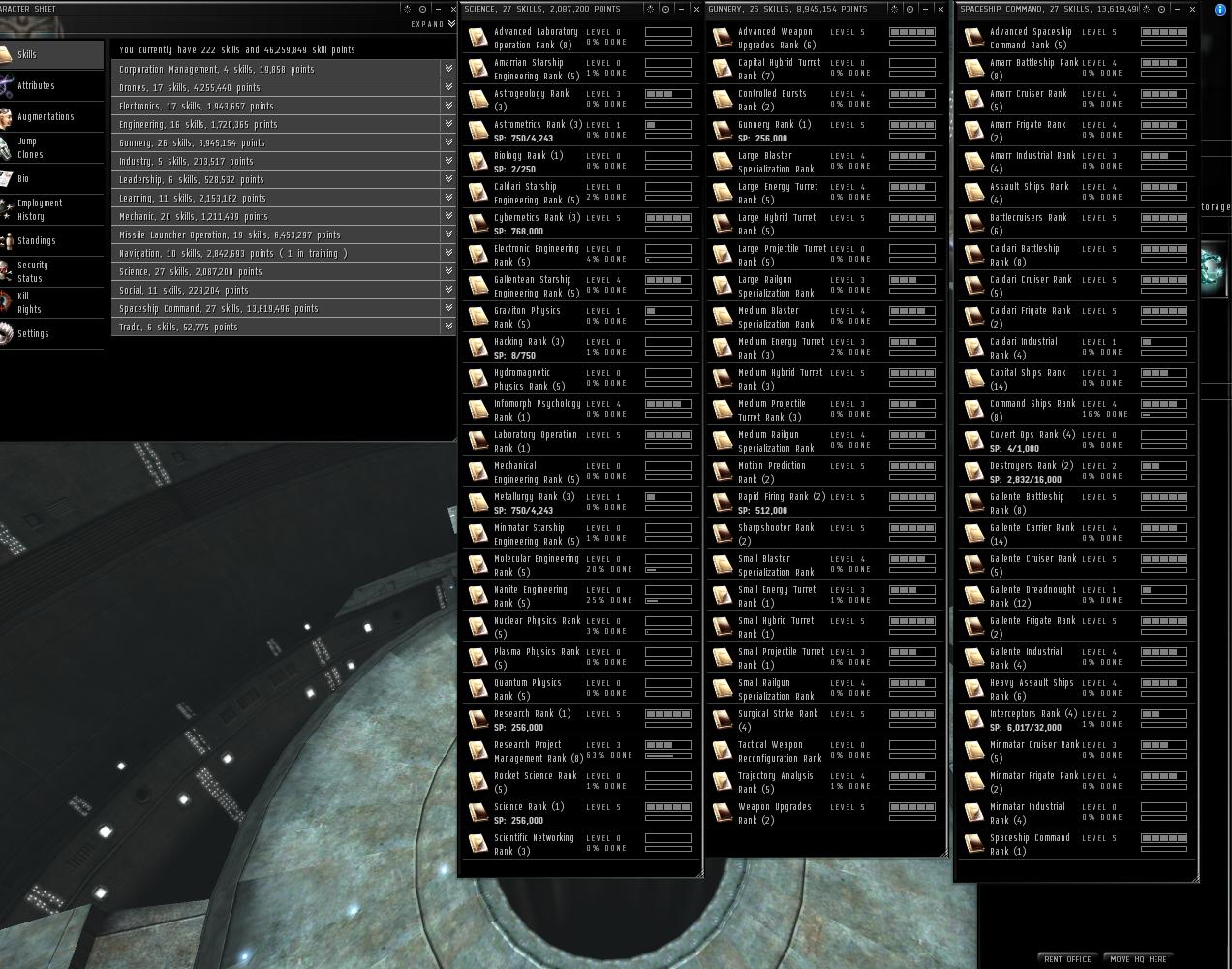Open the Skills tab in character sheet

pos(51,54)
